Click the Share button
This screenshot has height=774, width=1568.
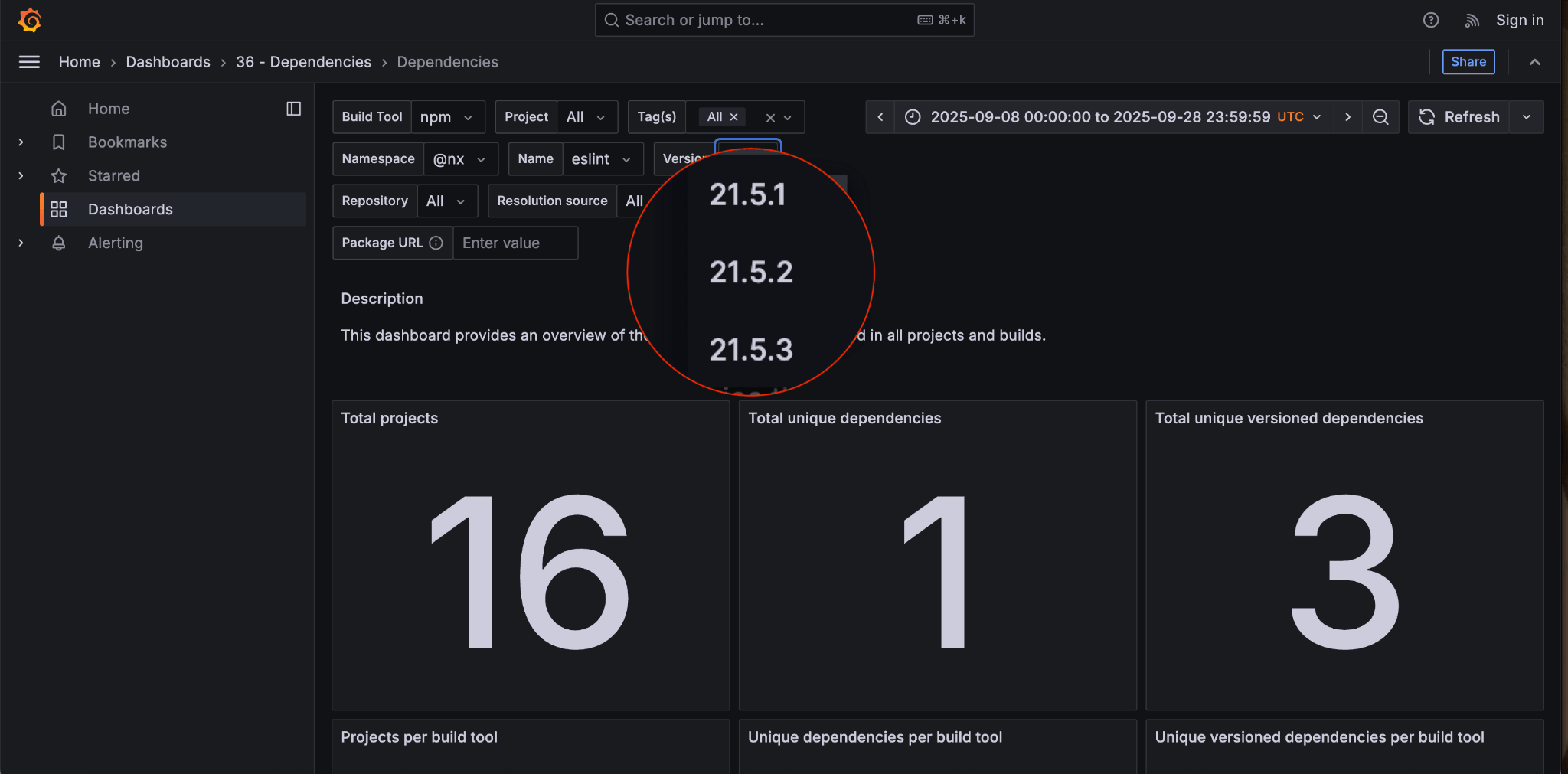[1468, 62]
